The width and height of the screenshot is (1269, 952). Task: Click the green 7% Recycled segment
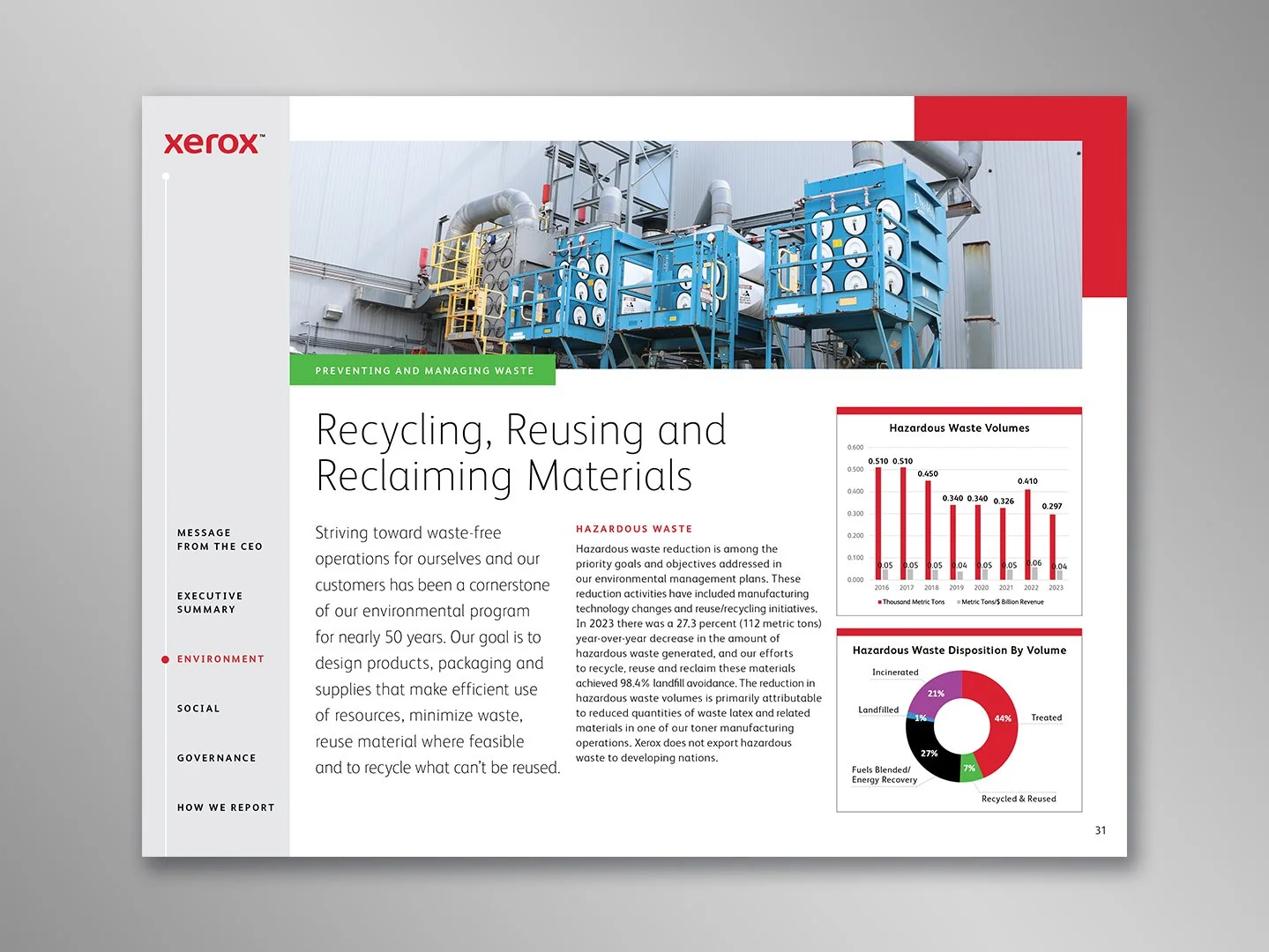pos(970,767)
